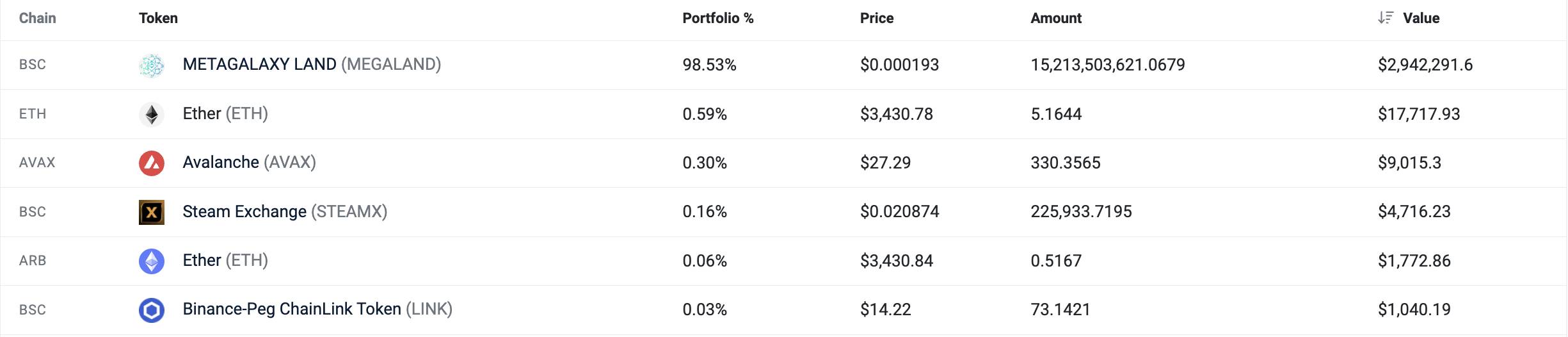Sort by Price column header
The image size is (1568, 337).
click(x=877, y=18)
